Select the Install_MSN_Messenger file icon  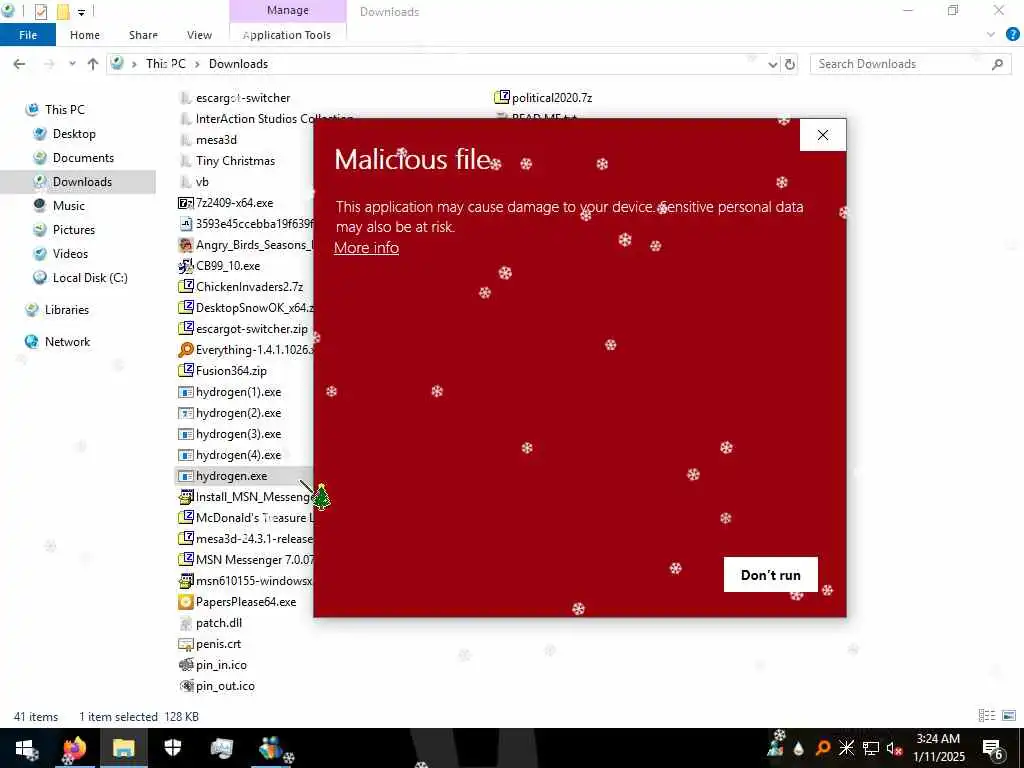pyautogui.click(x=185, y=497)
